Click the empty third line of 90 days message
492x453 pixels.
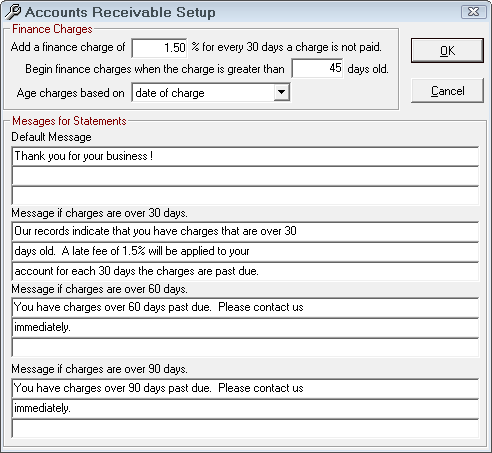(x=245, y=429)
